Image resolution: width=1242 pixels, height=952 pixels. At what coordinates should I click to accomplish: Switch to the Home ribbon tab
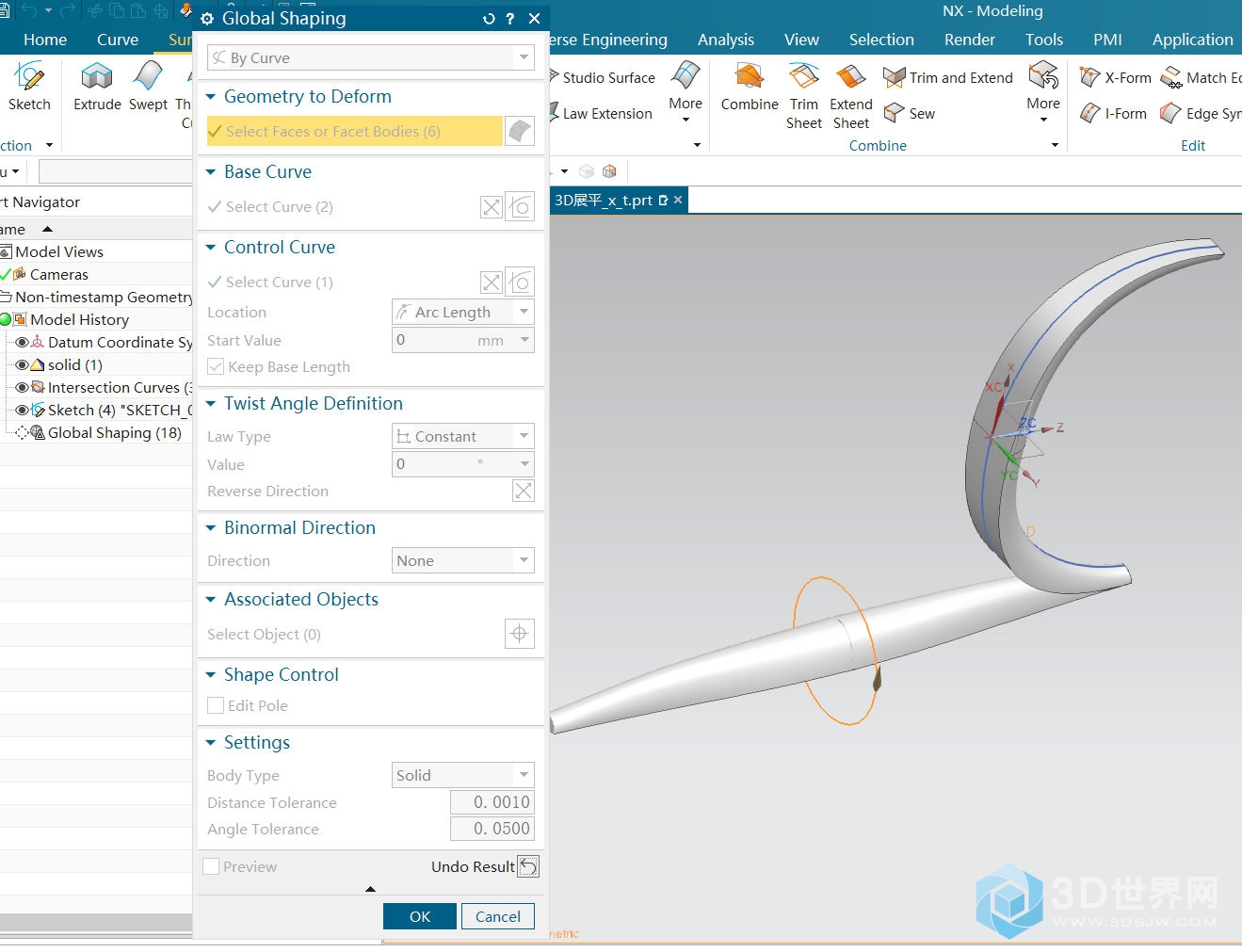coord(45,40)
